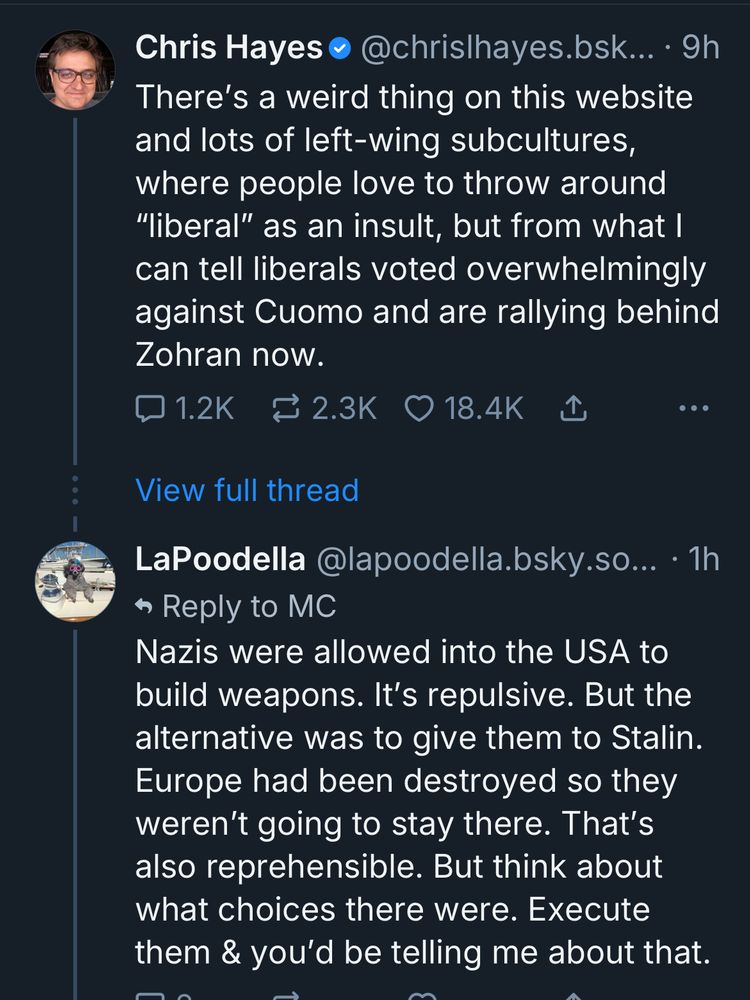The image size is (750, 1000).
Task: Reply to Chris Hayes's post
Action: 150,408
